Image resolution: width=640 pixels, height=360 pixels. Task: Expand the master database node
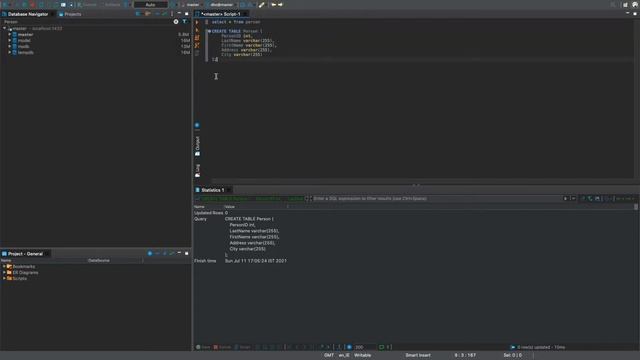[x=10, y=34]
